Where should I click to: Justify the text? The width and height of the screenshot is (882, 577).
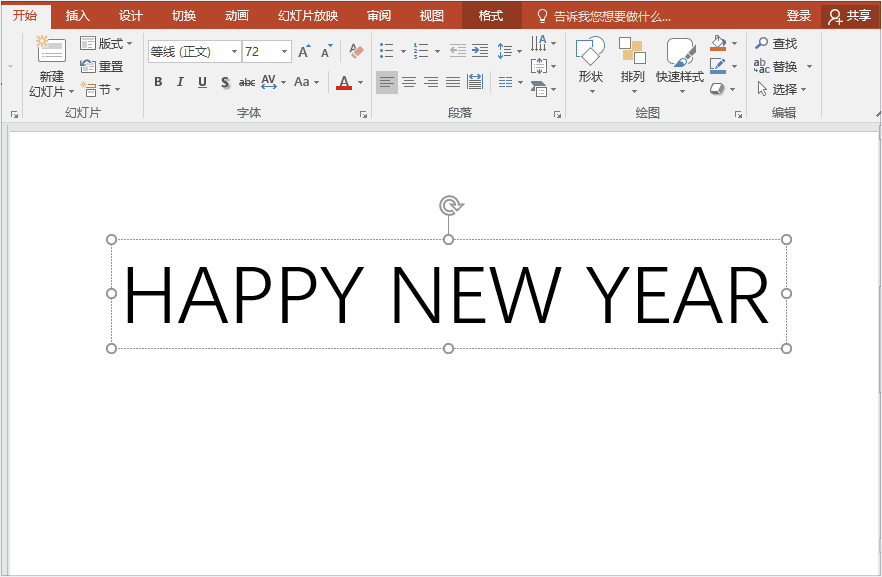pos(453,82)
